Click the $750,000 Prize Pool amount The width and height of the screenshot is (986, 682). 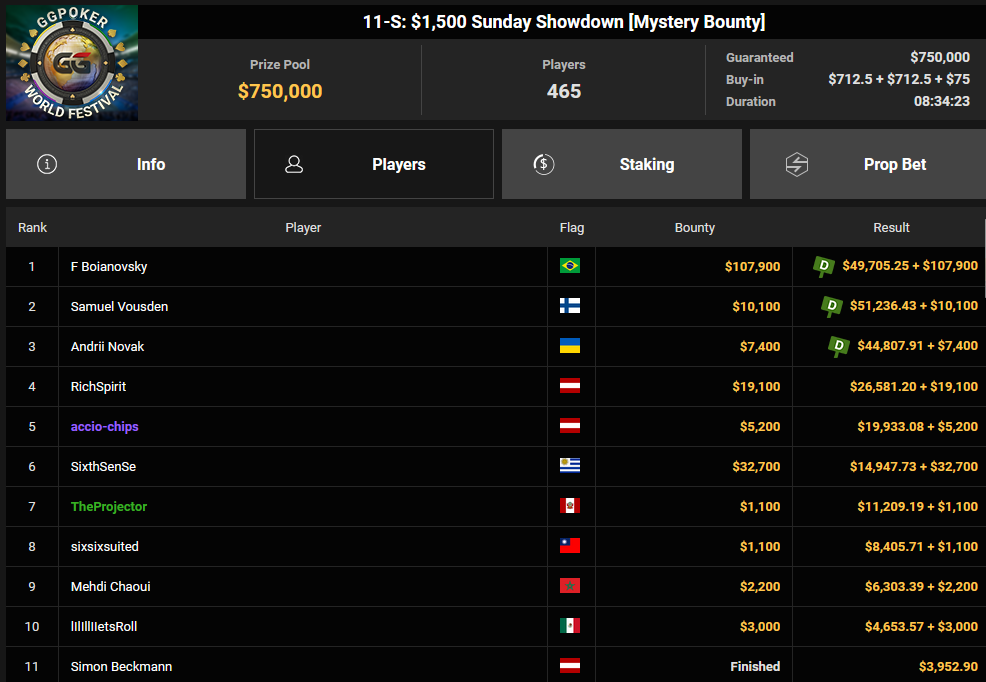(x=280, y=91)
